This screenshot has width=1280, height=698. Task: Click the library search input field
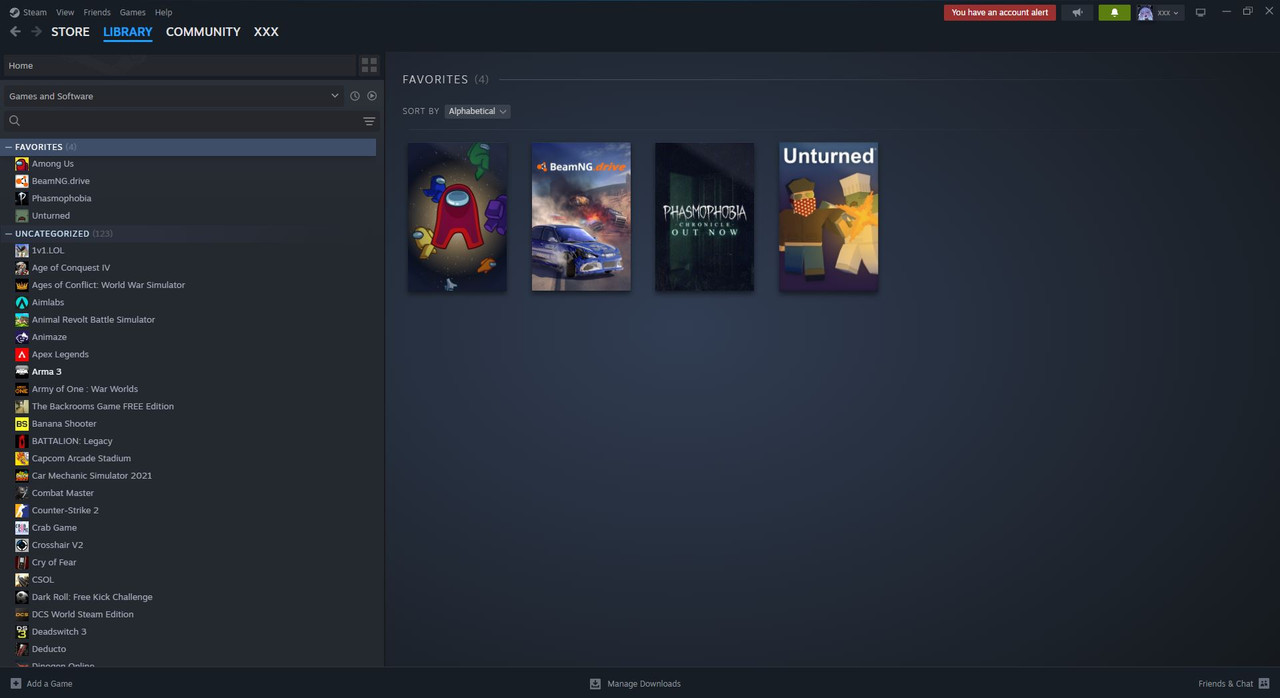point(190,121)
